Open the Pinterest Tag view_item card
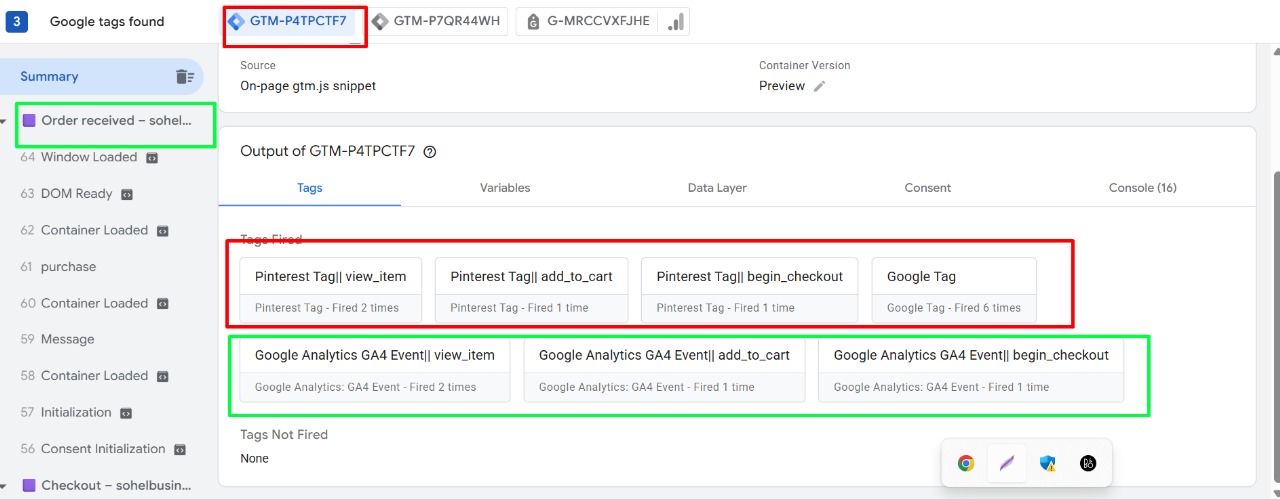 pyautogui.click(x=331, y=290)
